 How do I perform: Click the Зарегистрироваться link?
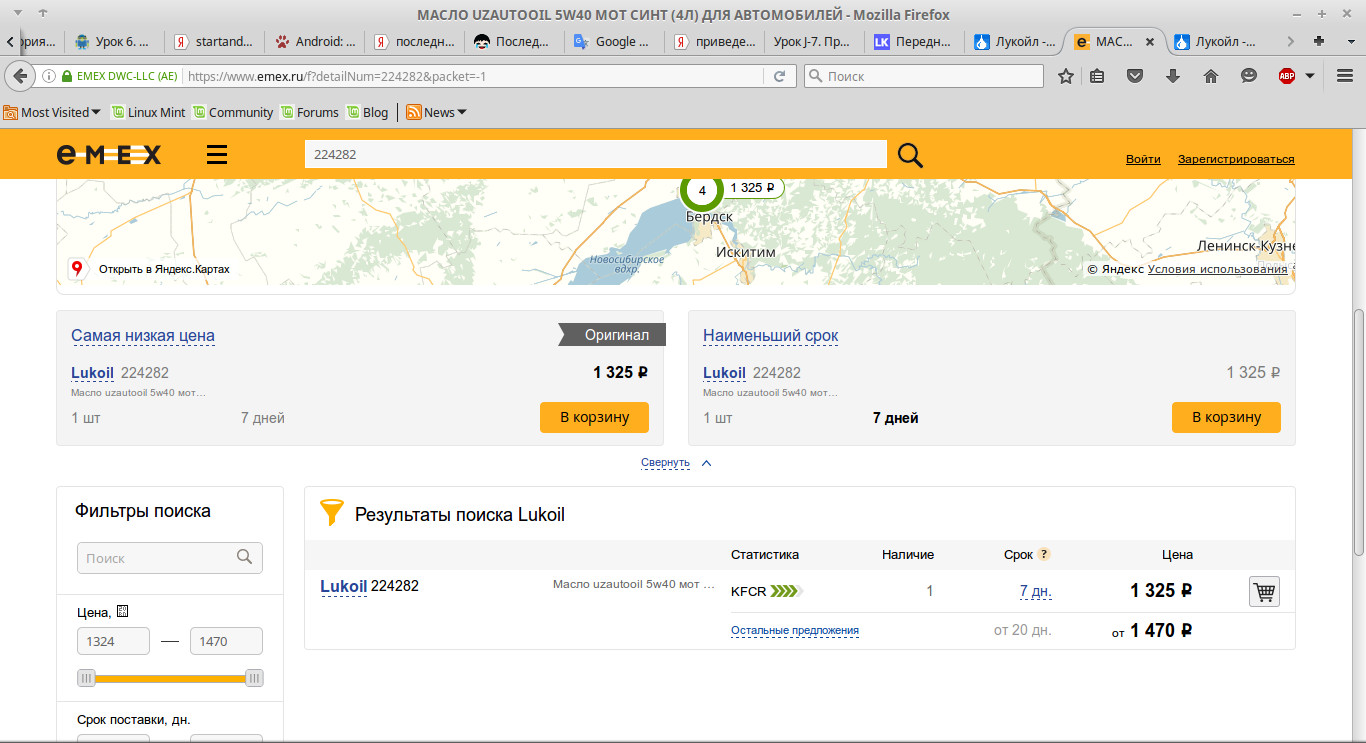[x=1236, y=159]
